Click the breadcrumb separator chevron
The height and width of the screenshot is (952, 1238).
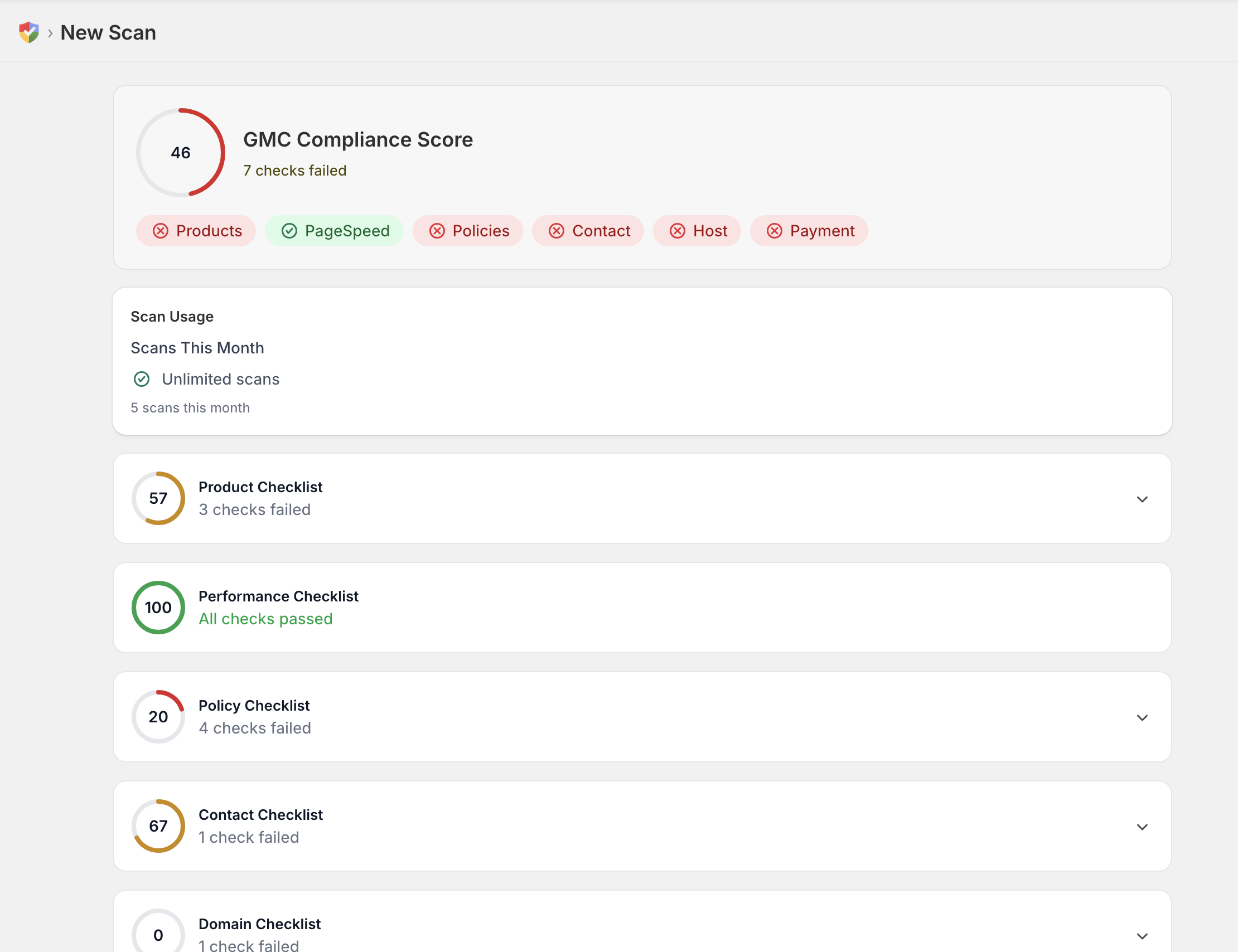point(50,33)
